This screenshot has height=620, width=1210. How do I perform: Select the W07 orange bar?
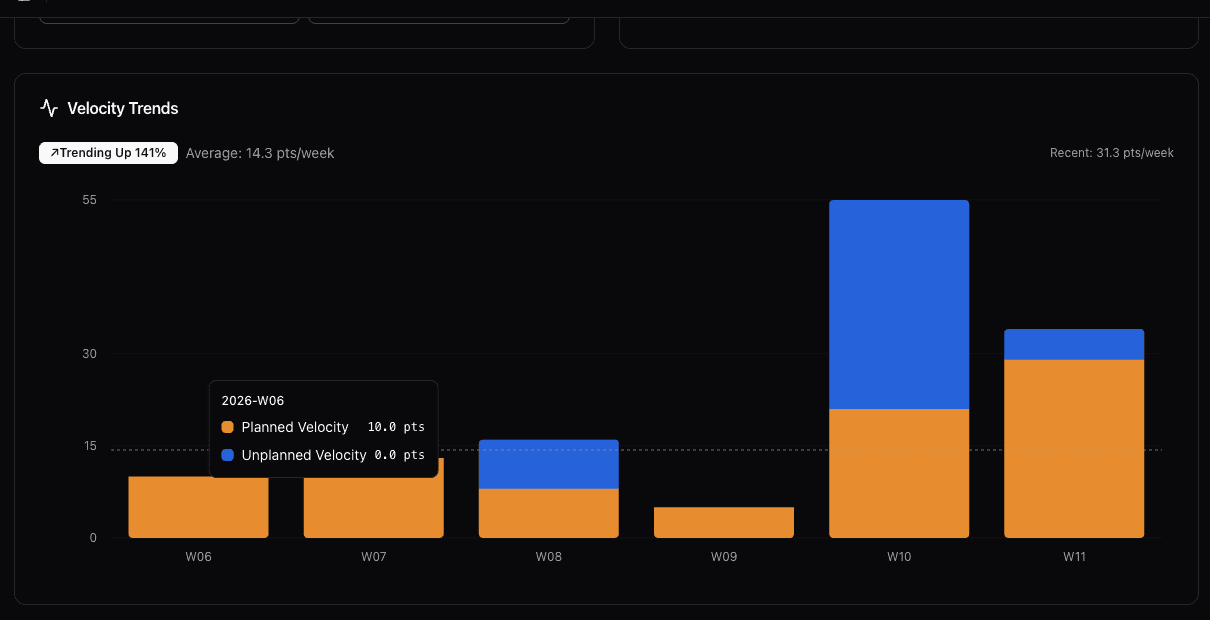(x=373, y=510)
